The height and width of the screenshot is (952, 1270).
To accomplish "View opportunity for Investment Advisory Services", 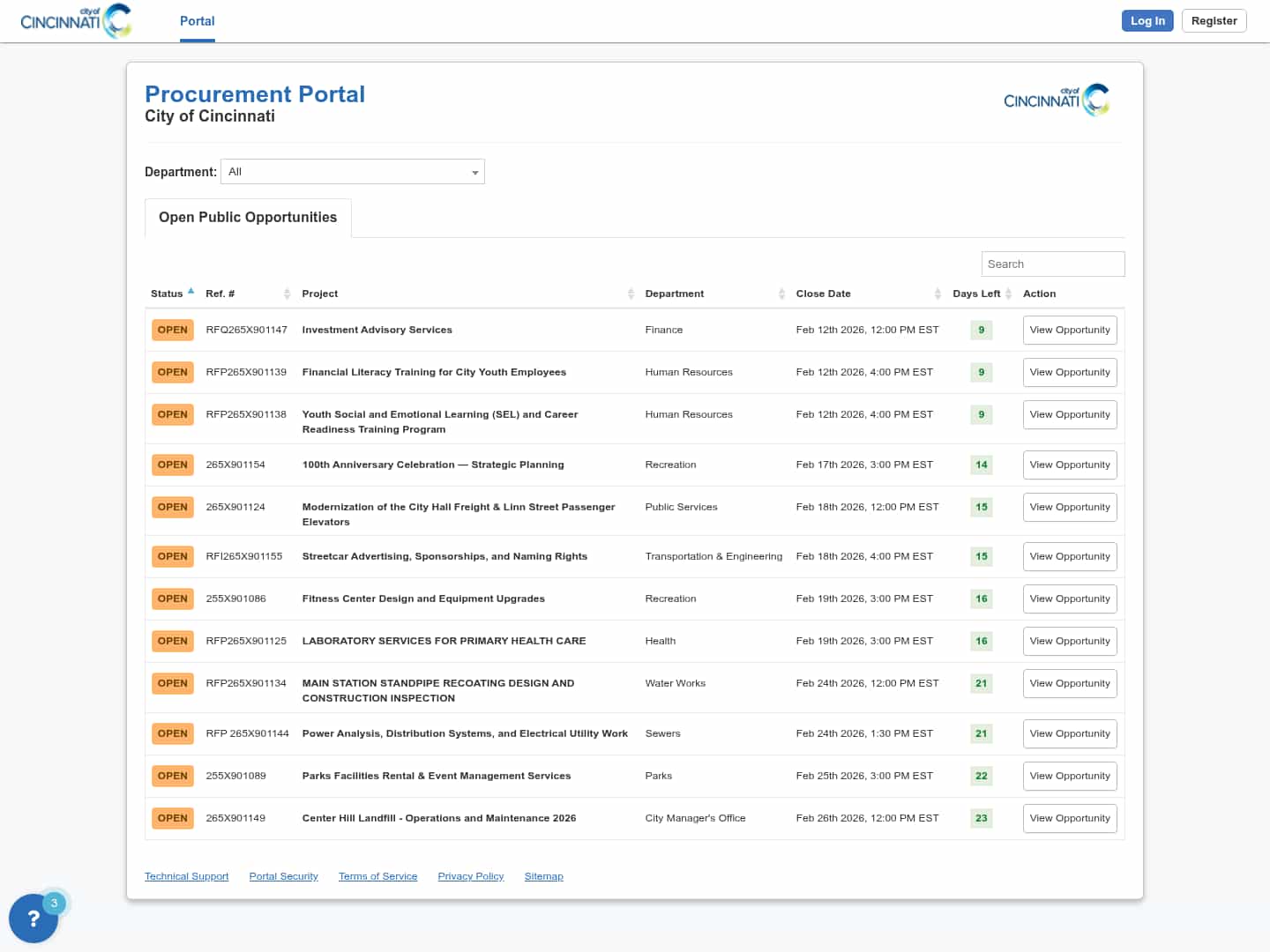I will click(x=1069, y=331).
